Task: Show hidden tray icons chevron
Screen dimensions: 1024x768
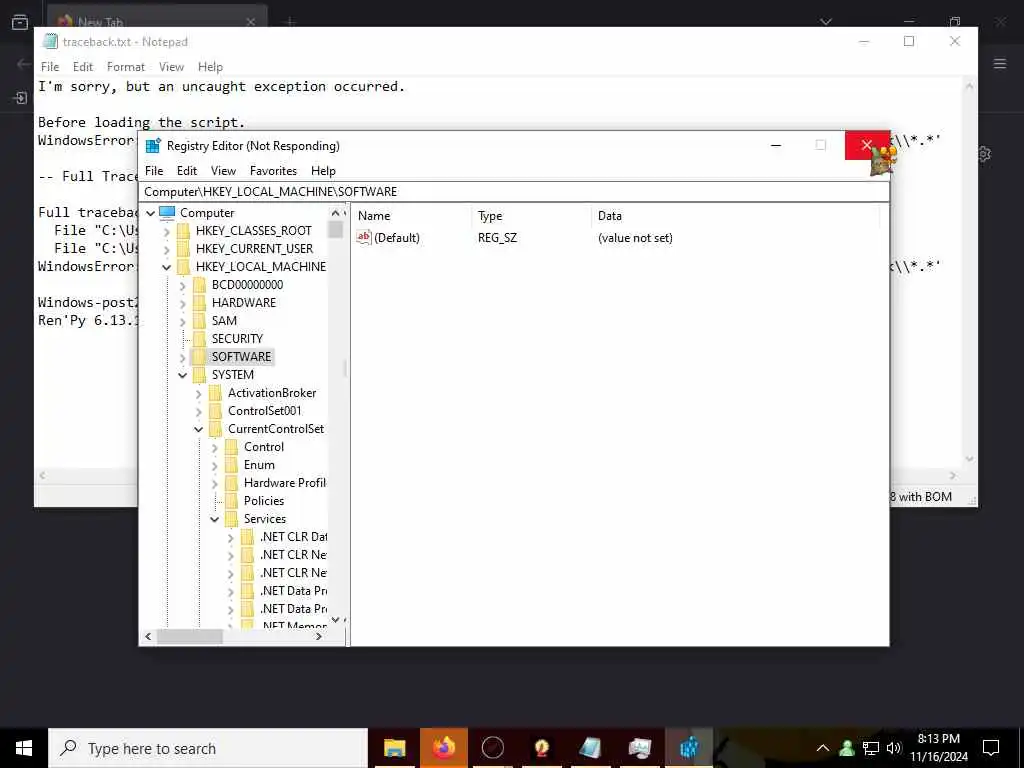Action: tap(823, 748)
